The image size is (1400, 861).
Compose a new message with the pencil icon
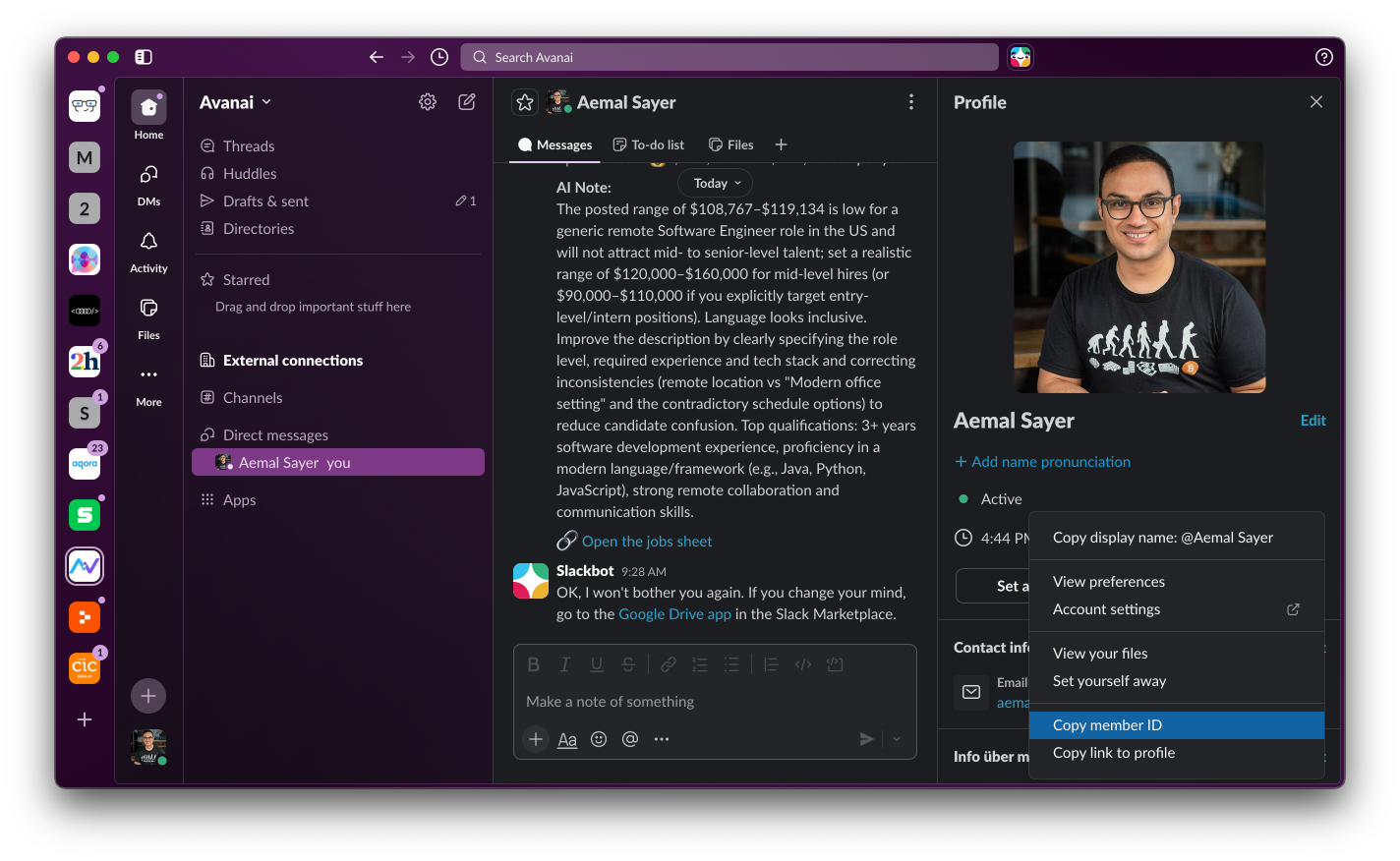pos(467,101)
